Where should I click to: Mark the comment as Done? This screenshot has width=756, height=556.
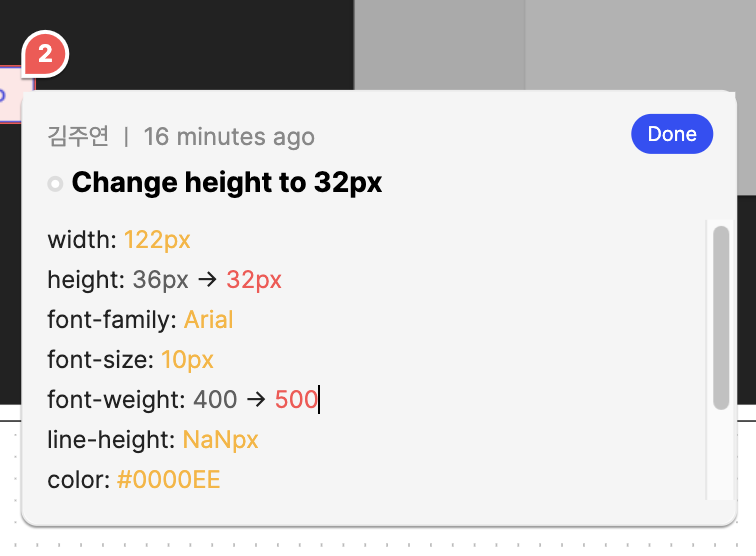tap(672, 134)
